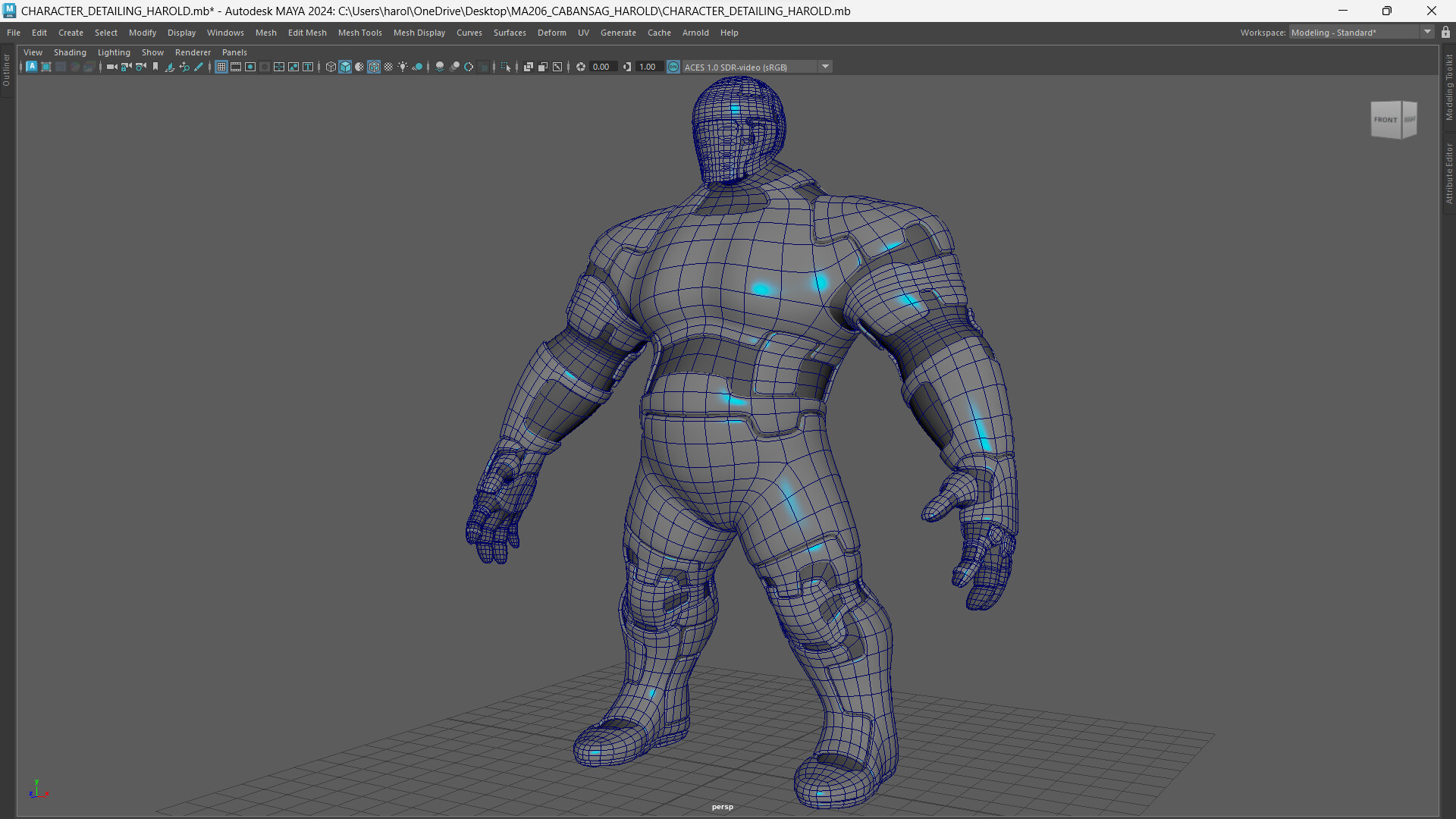1456x819 pixels.
Task: Expand the Renderer menu in the panel
Action: click(x=193, y=52)
